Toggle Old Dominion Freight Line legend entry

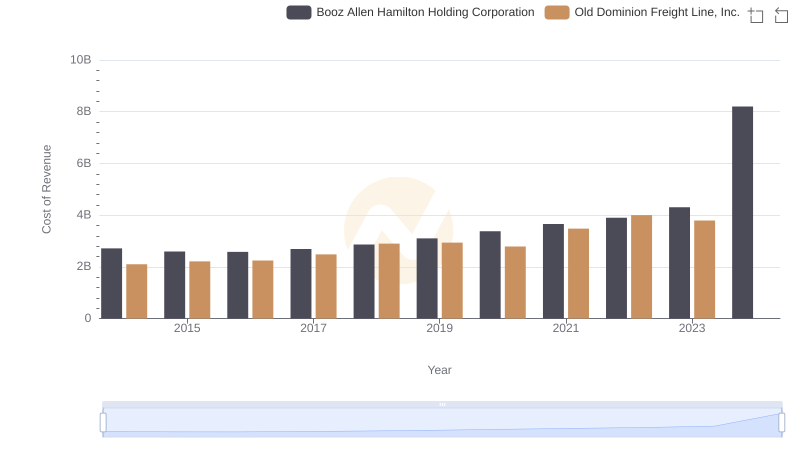[x=642, y=12]
